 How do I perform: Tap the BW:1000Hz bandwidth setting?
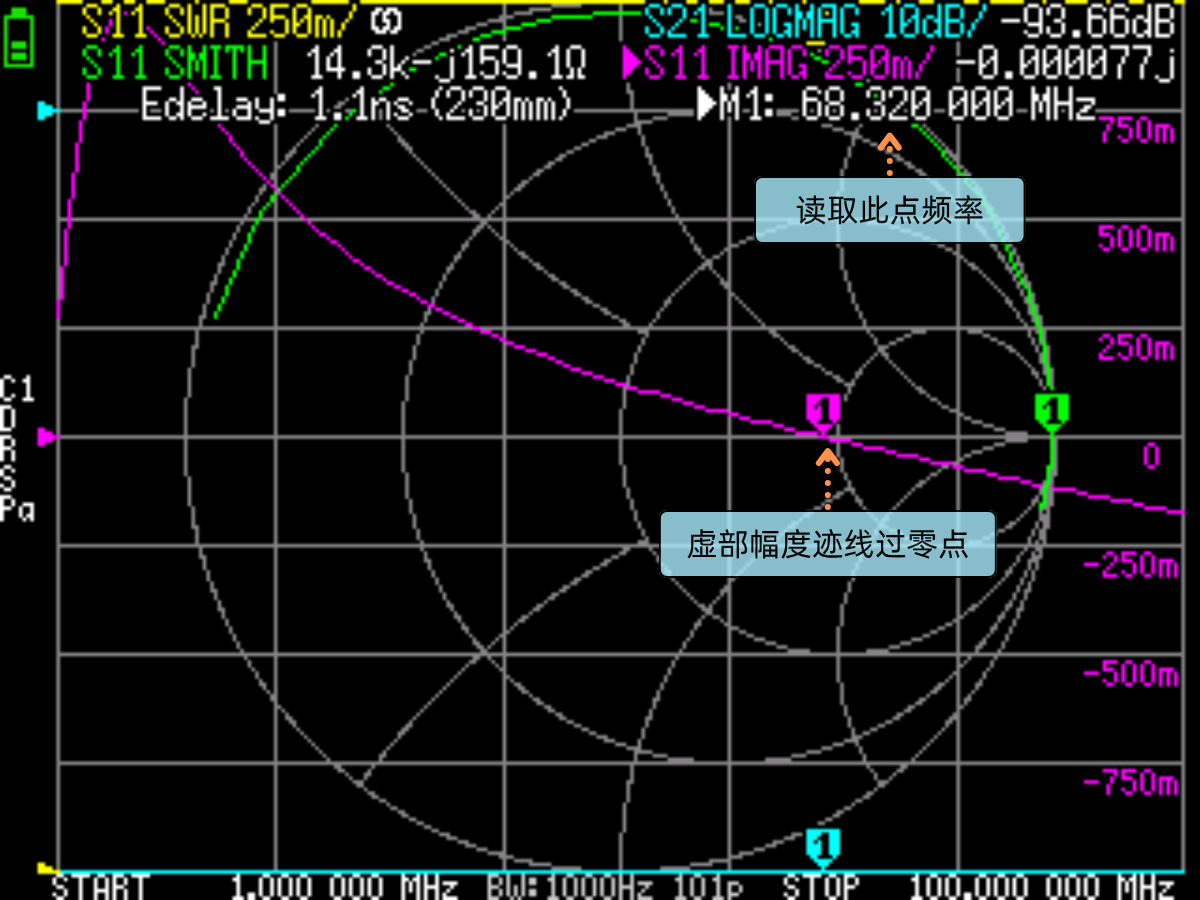click(x=570, y=887)
